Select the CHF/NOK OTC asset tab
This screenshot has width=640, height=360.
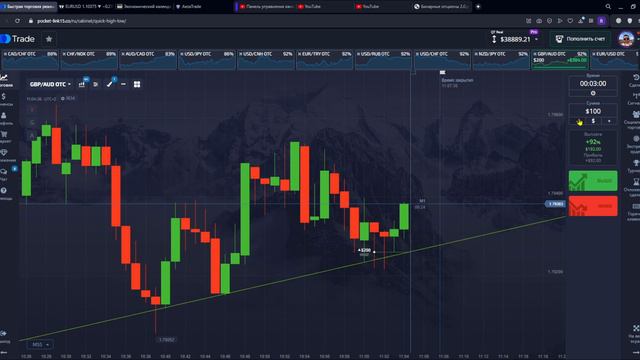click(x=89, y=60)
